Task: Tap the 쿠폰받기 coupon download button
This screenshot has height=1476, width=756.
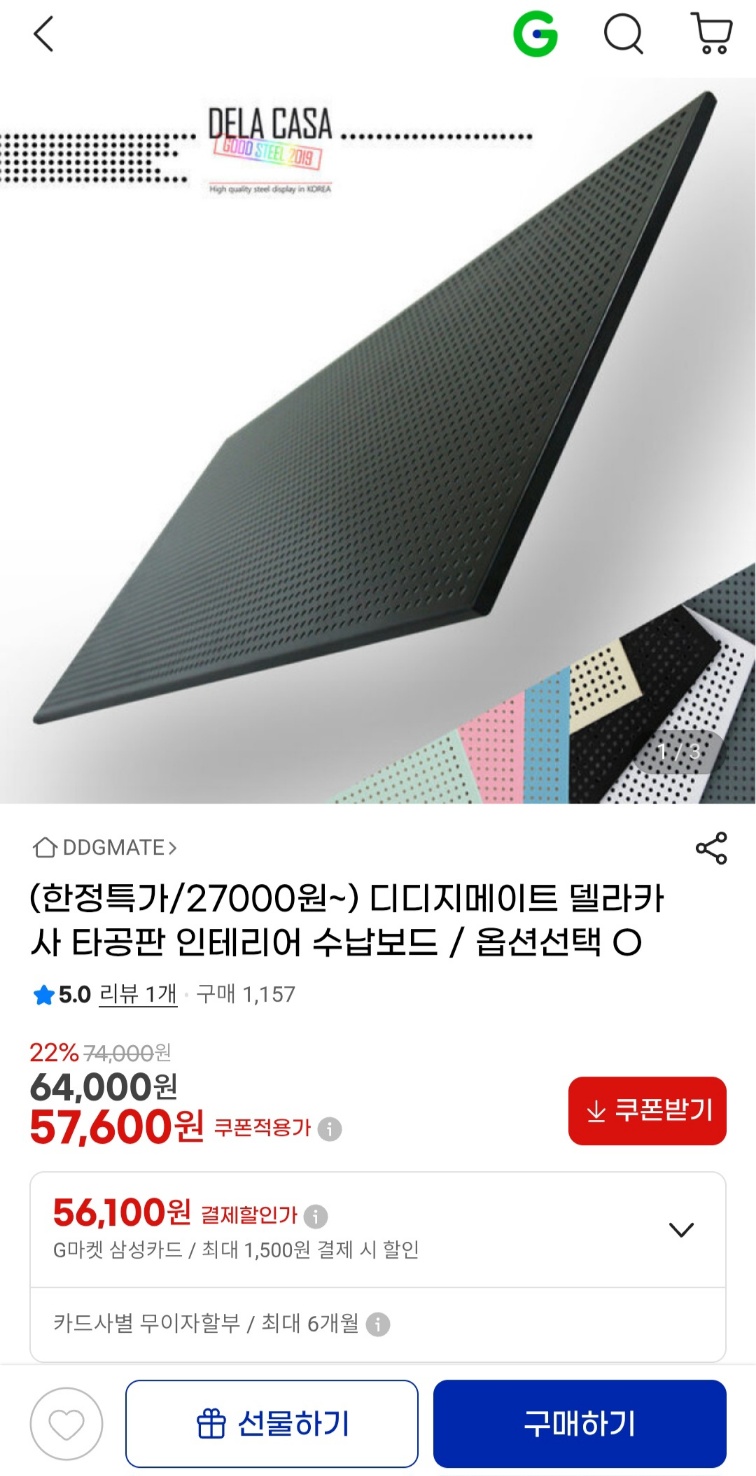Action: click(647, 1111)
